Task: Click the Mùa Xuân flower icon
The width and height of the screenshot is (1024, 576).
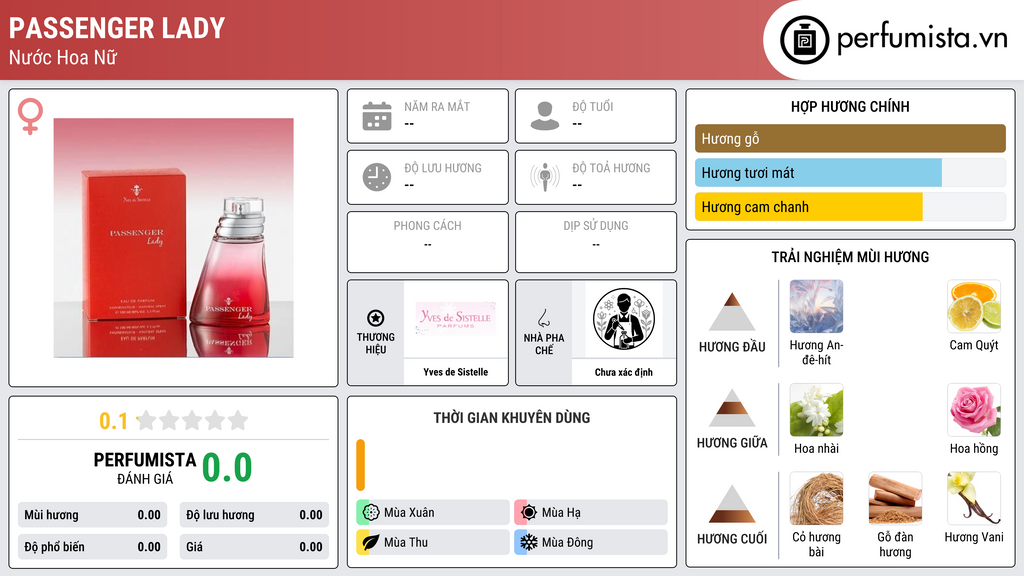Action: (371, 513)
